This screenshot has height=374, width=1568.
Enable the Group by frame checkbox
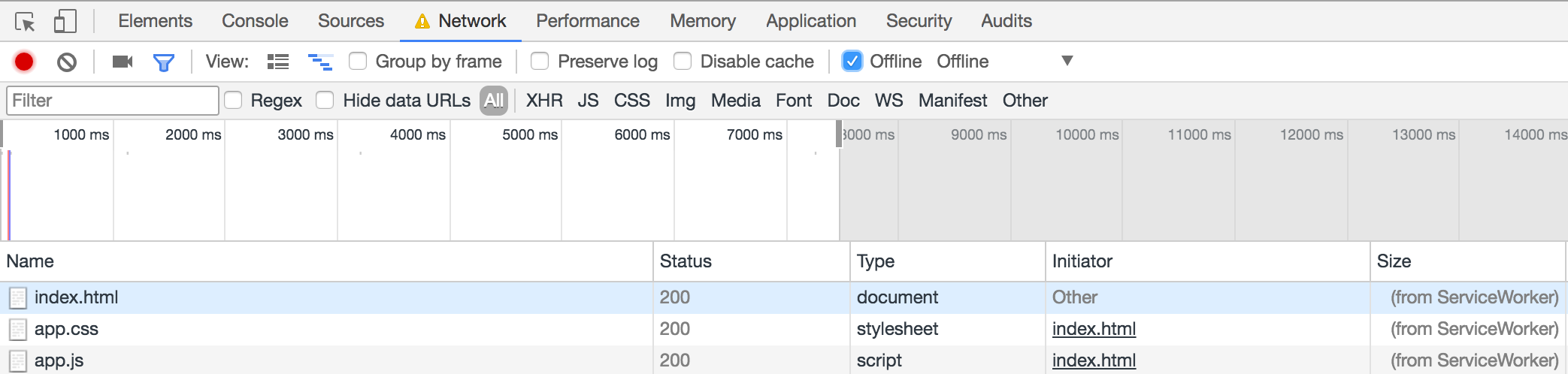point(358,61)
